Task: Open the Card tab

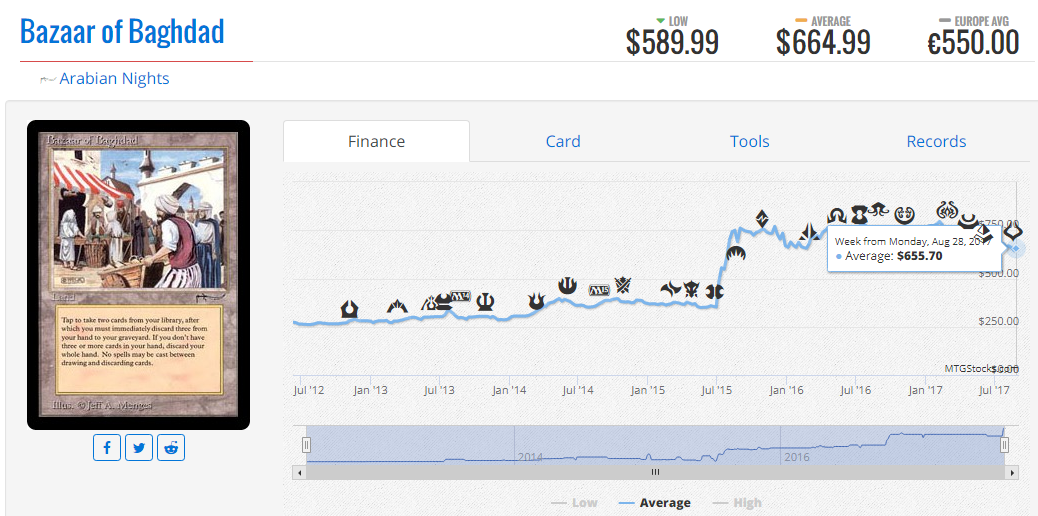Action: pyautogui.click(x=563, y=141)
